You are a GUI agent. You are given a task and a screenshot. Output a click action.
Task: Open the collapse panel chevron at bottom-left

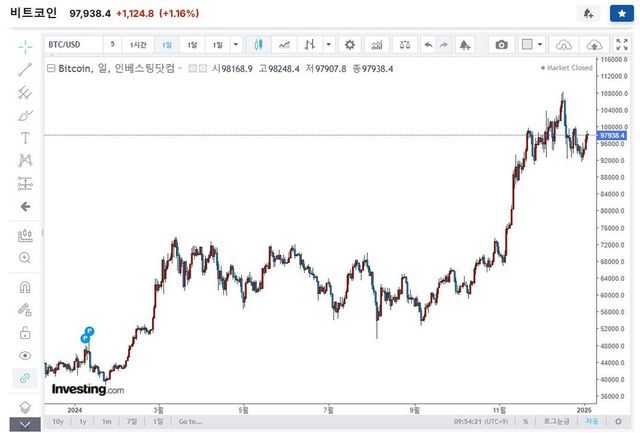[25, 424]
